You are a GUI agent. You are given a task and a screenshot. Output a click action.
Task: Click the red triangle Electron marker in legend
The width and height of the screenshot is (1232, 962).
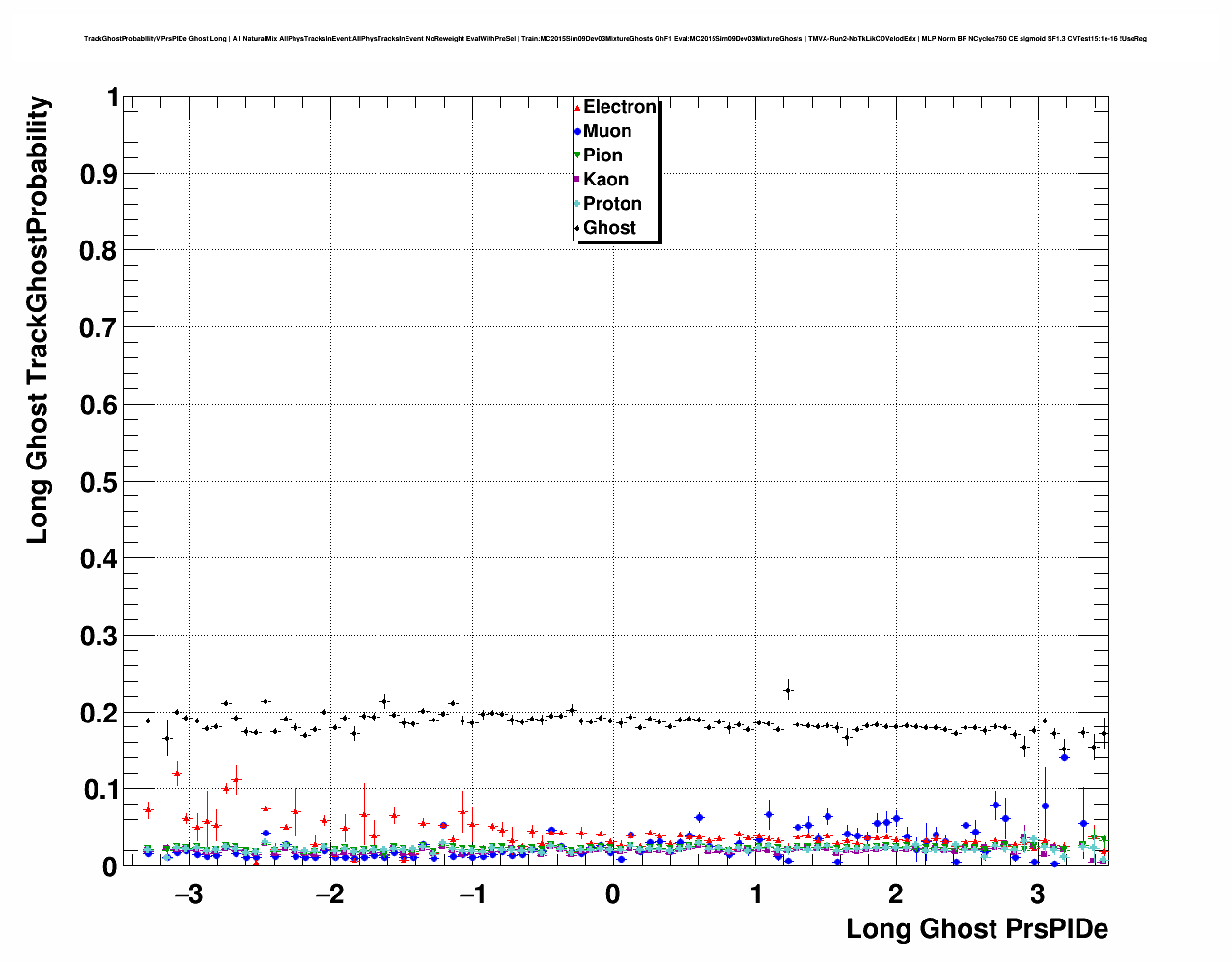pos(577,107)
